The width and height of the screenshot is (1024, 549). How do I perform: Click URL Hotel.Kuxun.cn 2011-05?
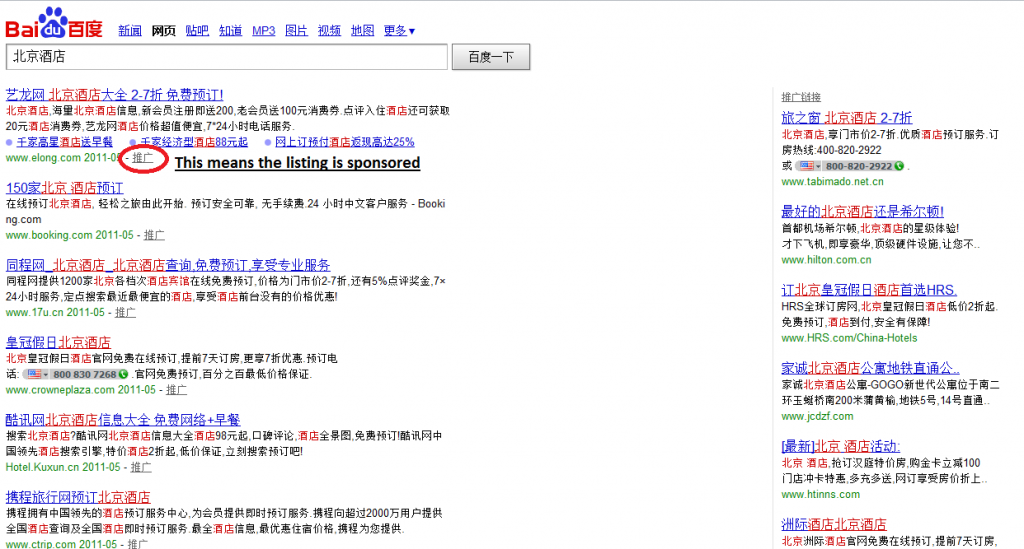[x=63, y=467]
